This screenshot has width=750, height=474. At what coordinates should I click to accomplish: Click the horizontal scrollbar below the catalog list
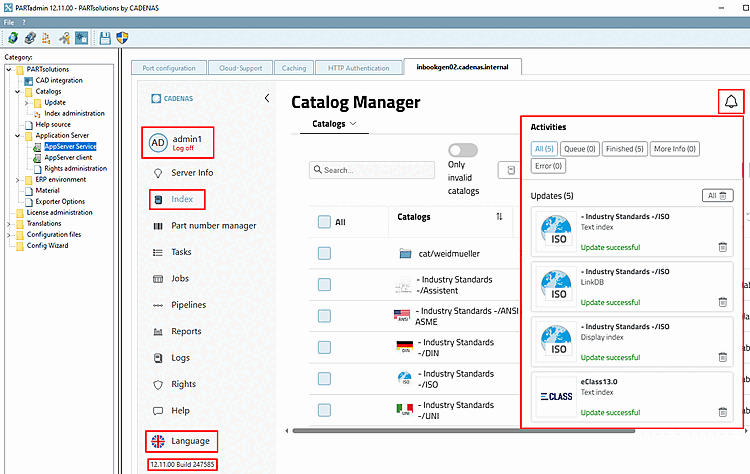[x=463, y=430]
